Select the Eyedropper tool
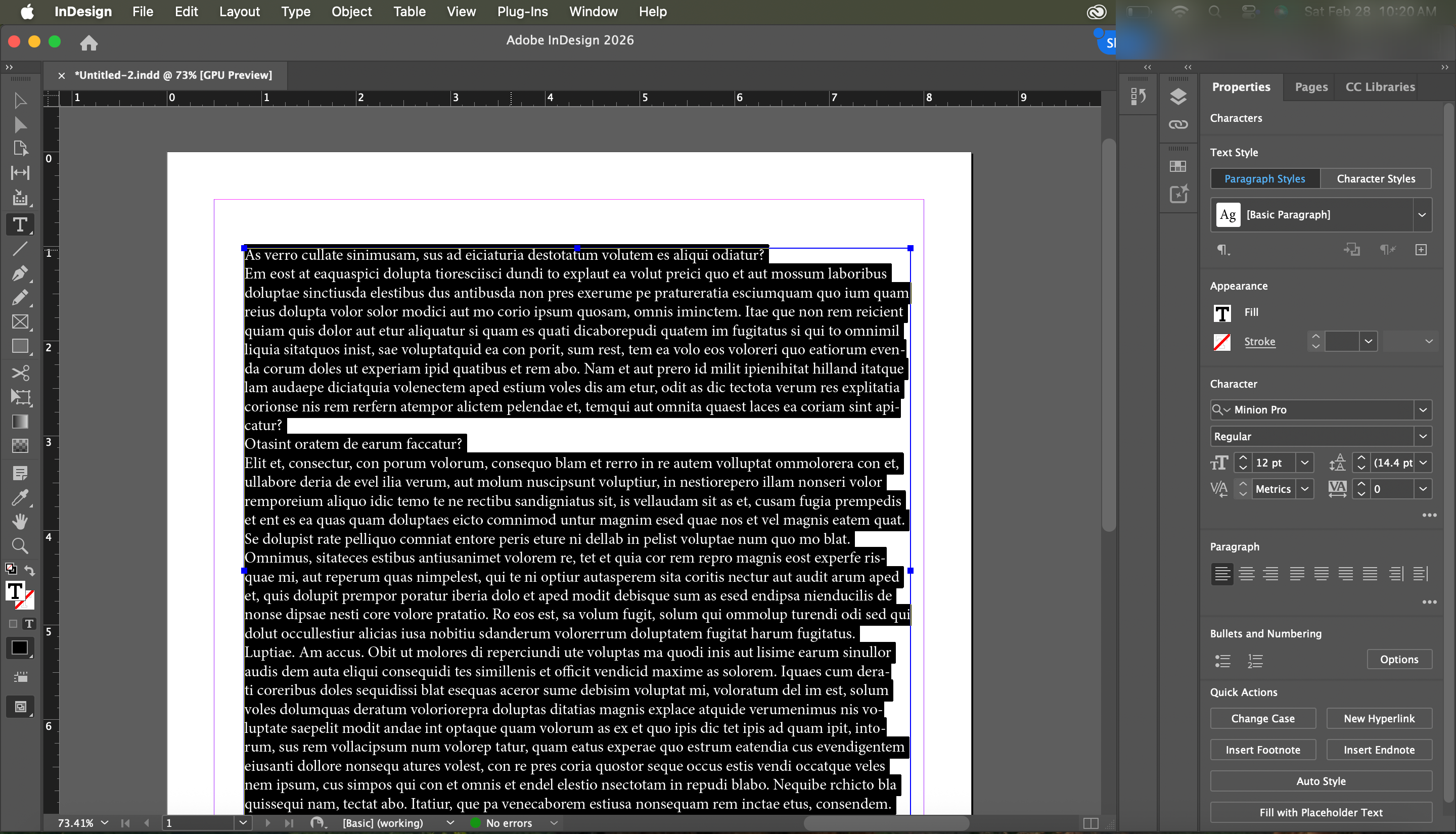The image size is (1456, 834). click(x=20, y=497)
